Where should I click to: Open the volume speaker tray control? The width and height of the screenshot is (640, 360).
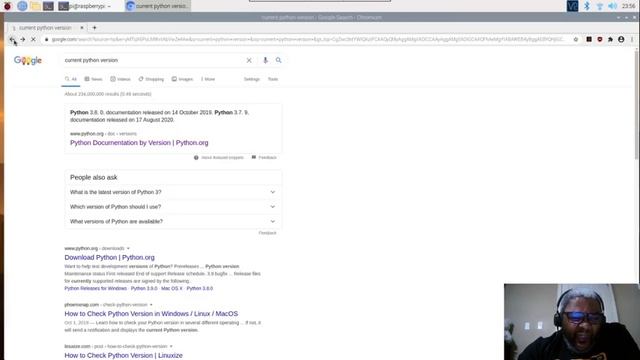click(612, 6)
